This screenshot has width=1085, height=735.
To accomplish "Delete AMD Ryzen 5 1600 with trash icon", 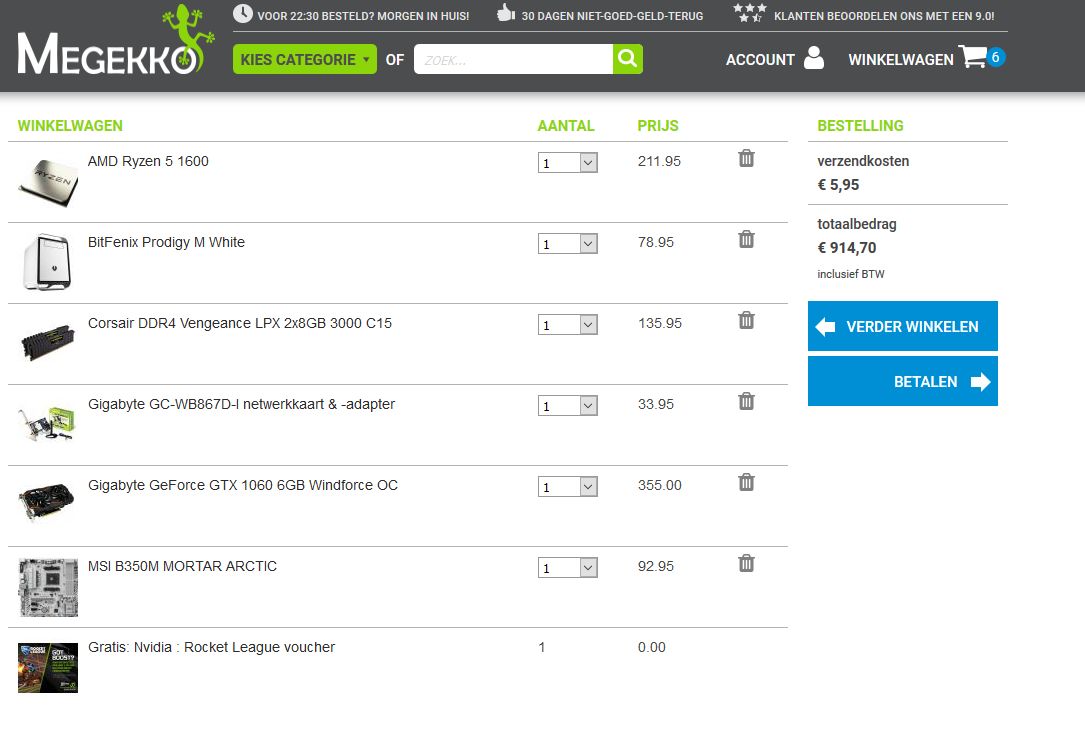I will [x=746, y=158].
